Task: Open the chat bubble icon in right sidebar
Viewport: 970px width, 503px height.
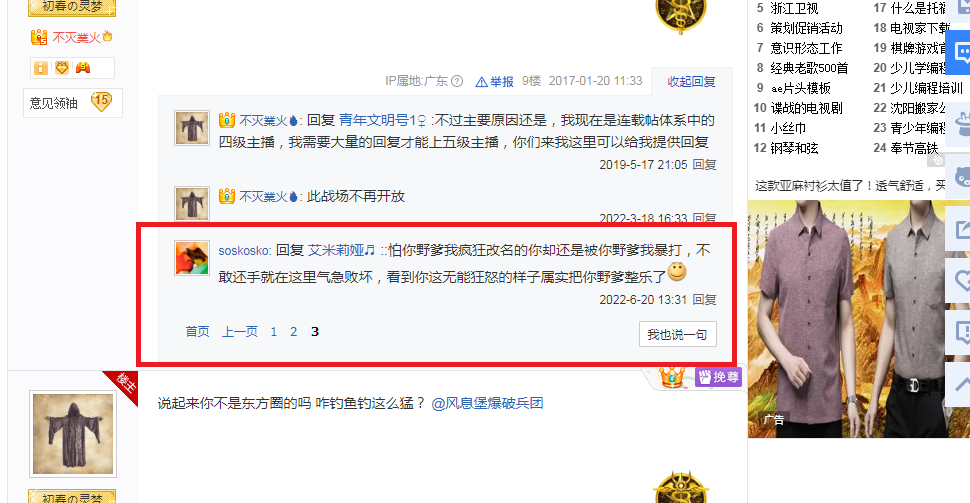Action: pyautogui.click(x=960, y=52)
